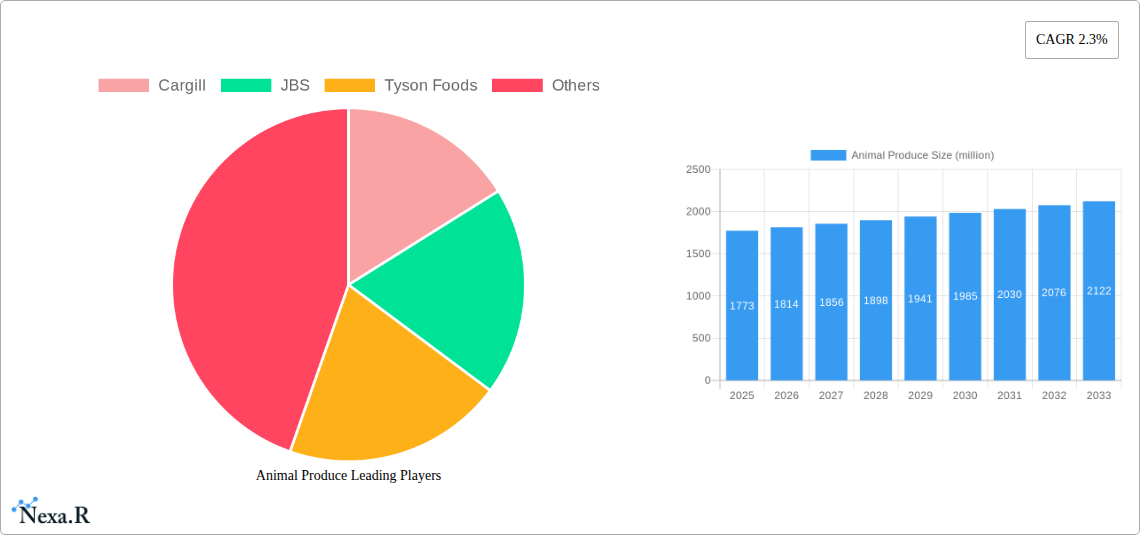This screenshot has height=535, width=1140.
Task: Click the 2033 x-axis label
Action: [x=1099, y=395]
